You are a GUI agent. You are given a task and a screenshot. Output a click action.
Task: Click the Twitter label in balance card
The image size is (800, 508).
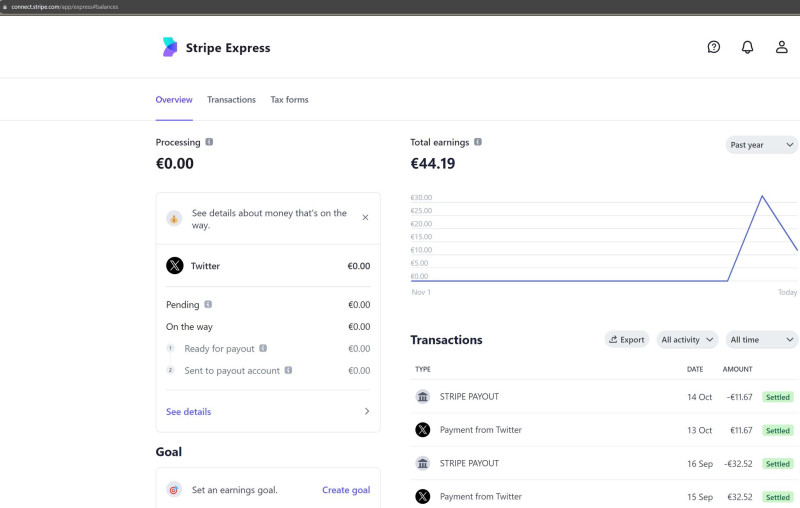(x=205, y=266)
